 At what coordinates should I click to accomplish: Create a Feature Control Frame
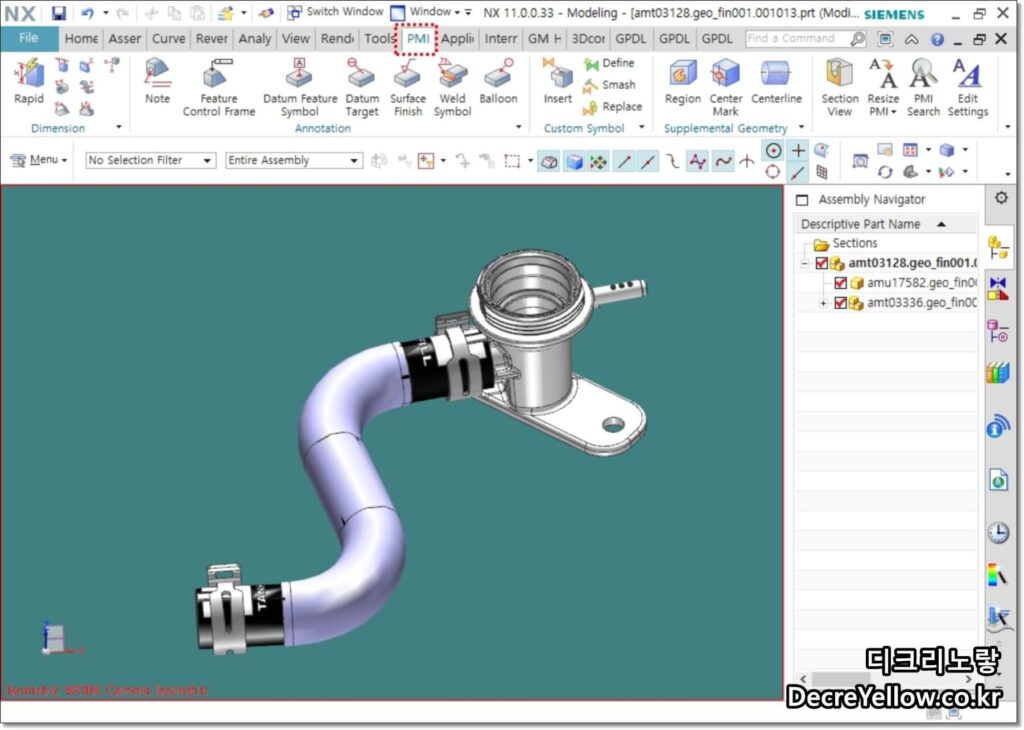tap(219, 87)
